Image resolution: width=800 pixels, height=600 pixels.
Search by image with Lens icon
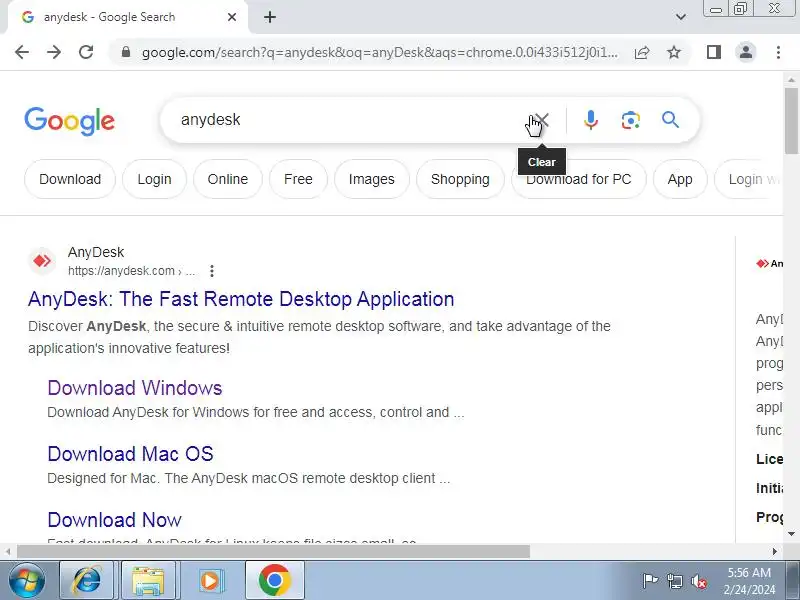[x=631, y=120]
